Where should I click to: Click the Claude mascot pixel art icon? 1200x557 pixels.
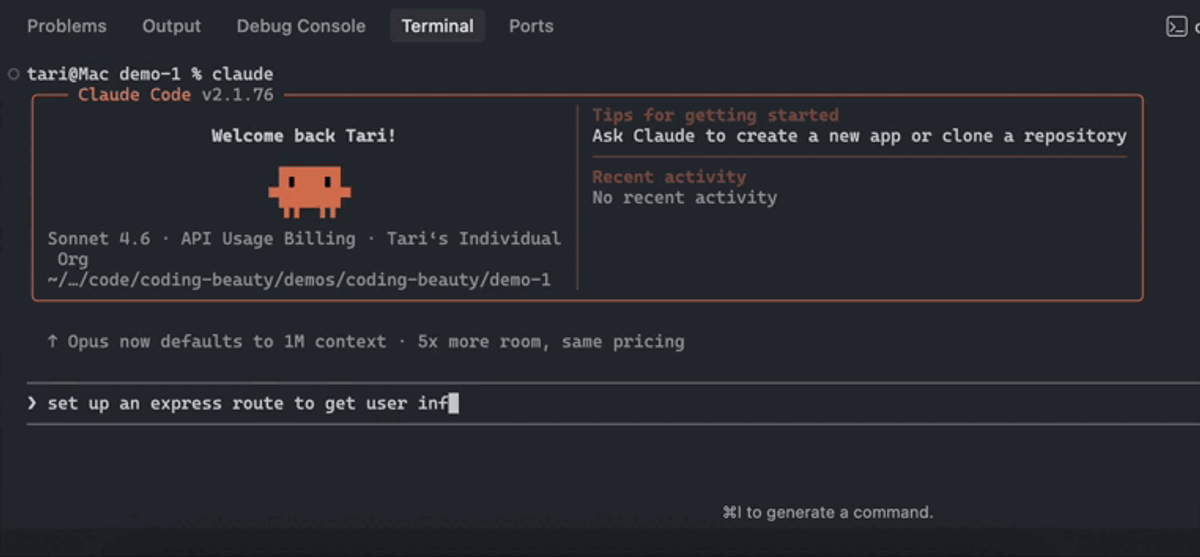click(x=310, y=192)
